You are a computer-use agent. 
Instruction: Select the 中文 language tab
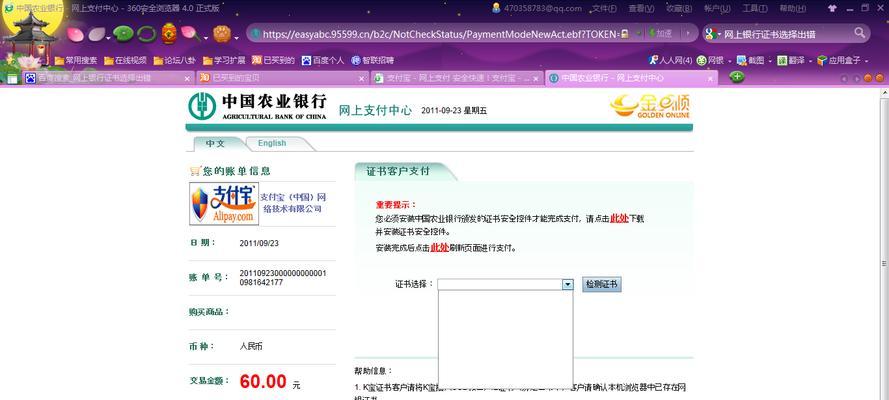coord(215,144)
